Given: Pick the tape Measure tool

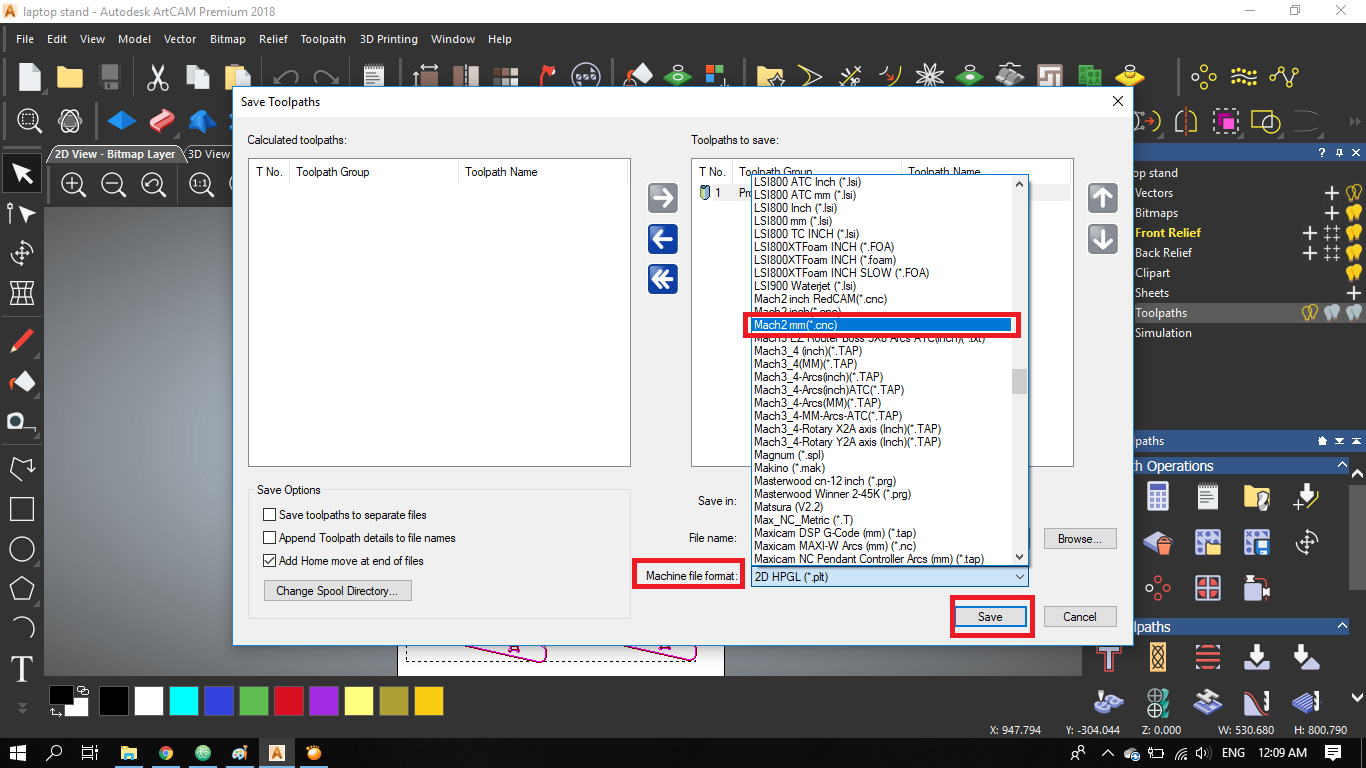Looking at the screenshot, I should point(22,421).
